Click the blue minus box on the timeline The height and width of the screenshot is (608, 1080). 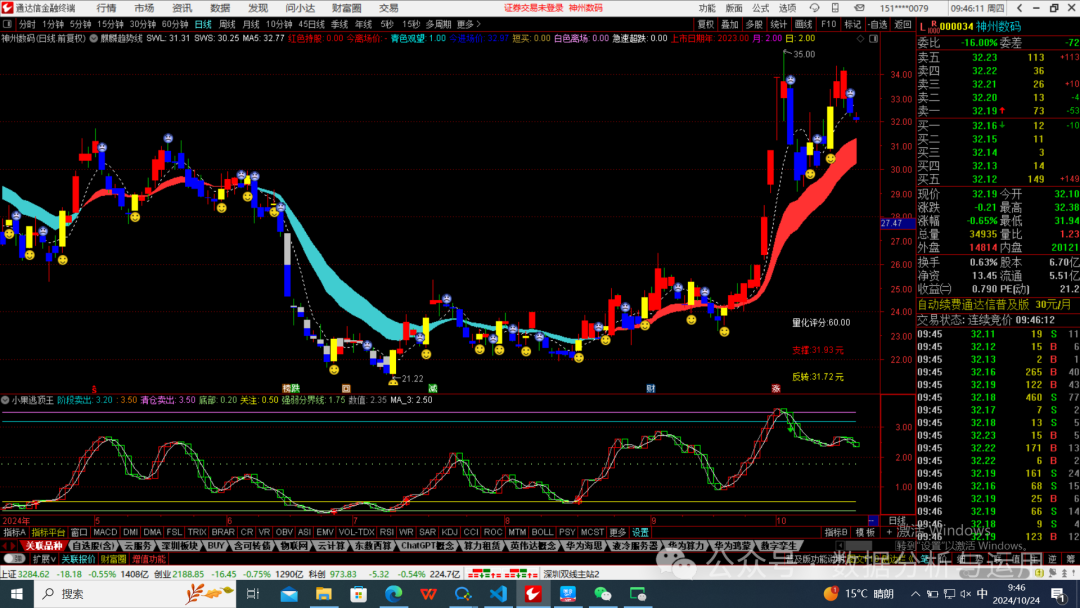[x=873, y=521]
